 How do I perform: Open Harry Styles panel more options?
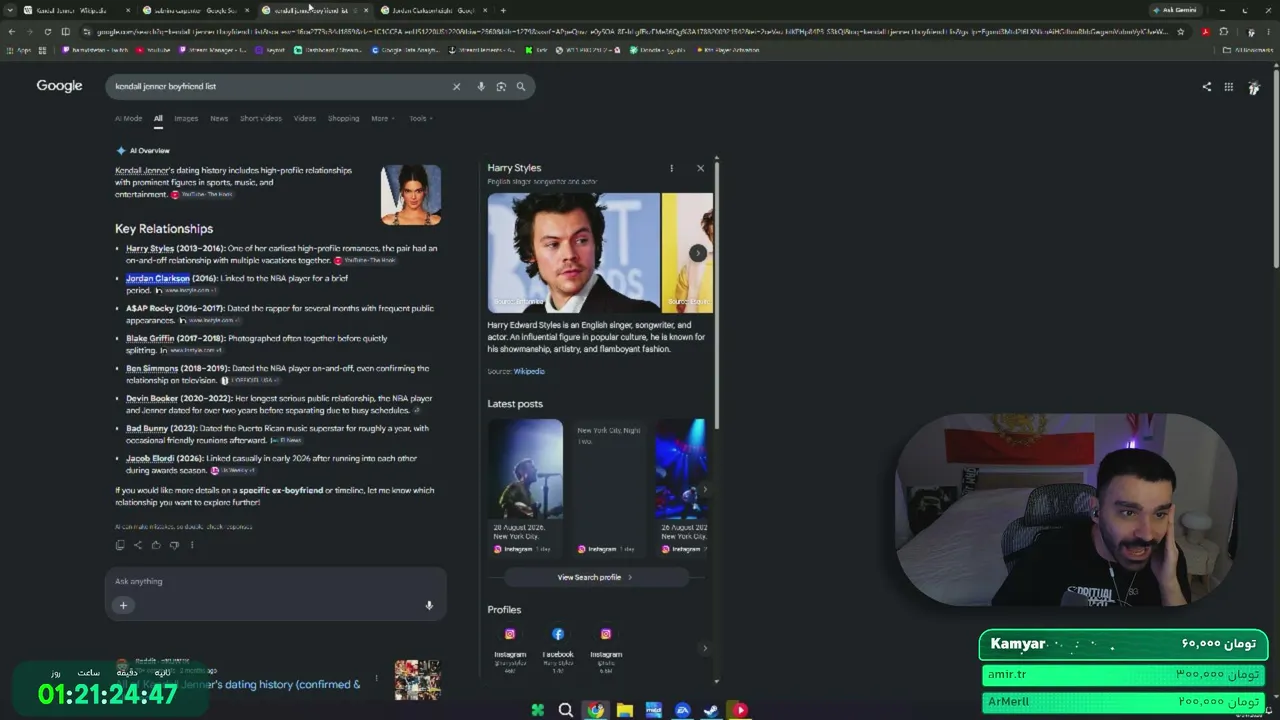671,168
